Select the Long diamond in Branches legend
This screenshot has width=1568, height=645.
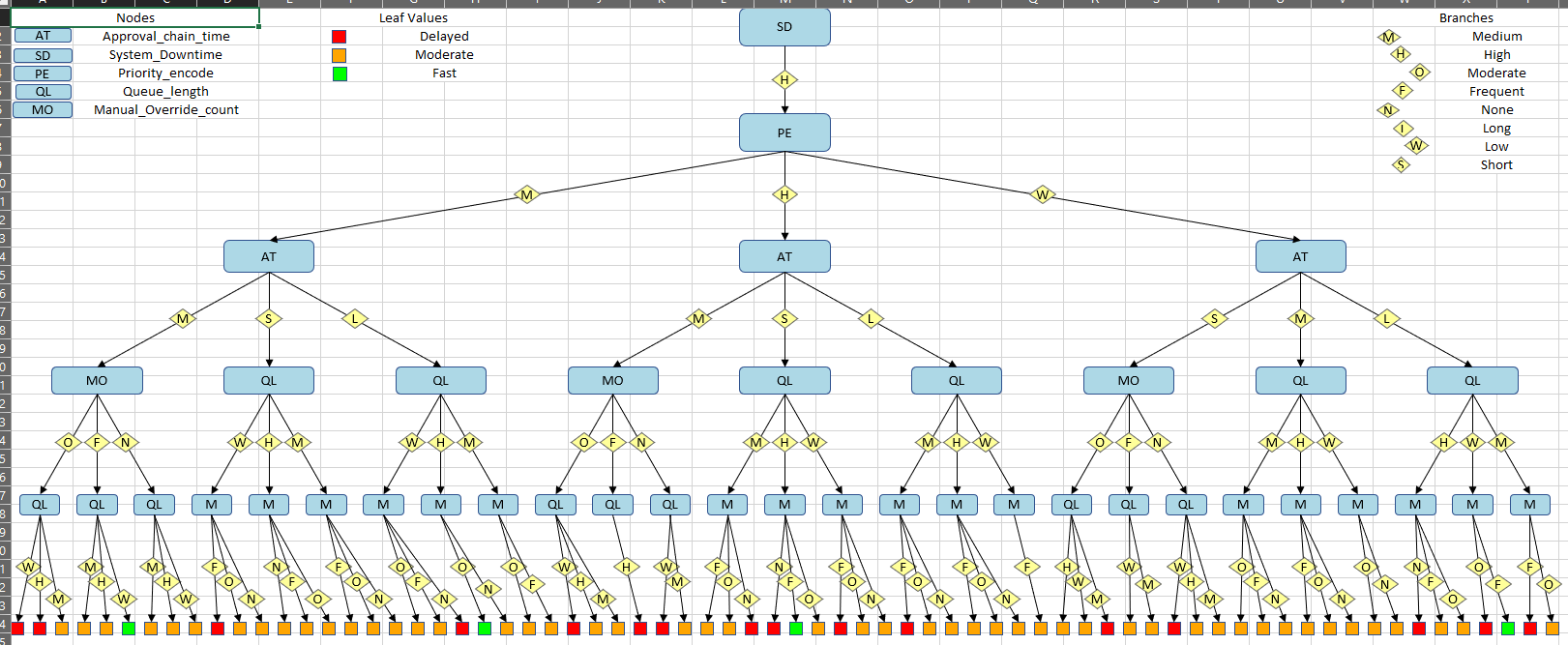[x=1403, y=129]
